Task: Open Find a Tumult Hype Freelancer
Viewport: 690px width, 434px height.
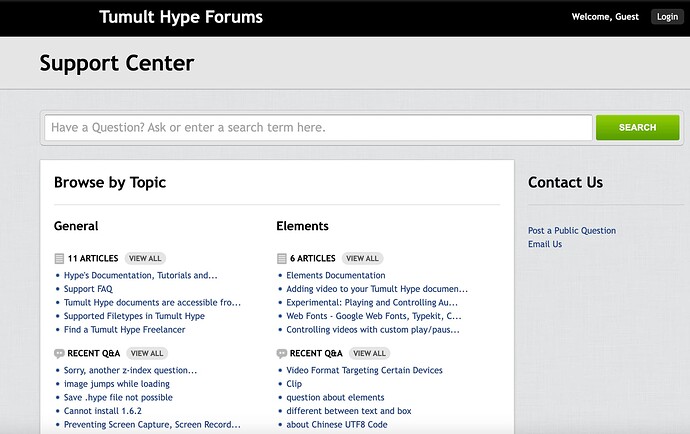Action: 125,330
